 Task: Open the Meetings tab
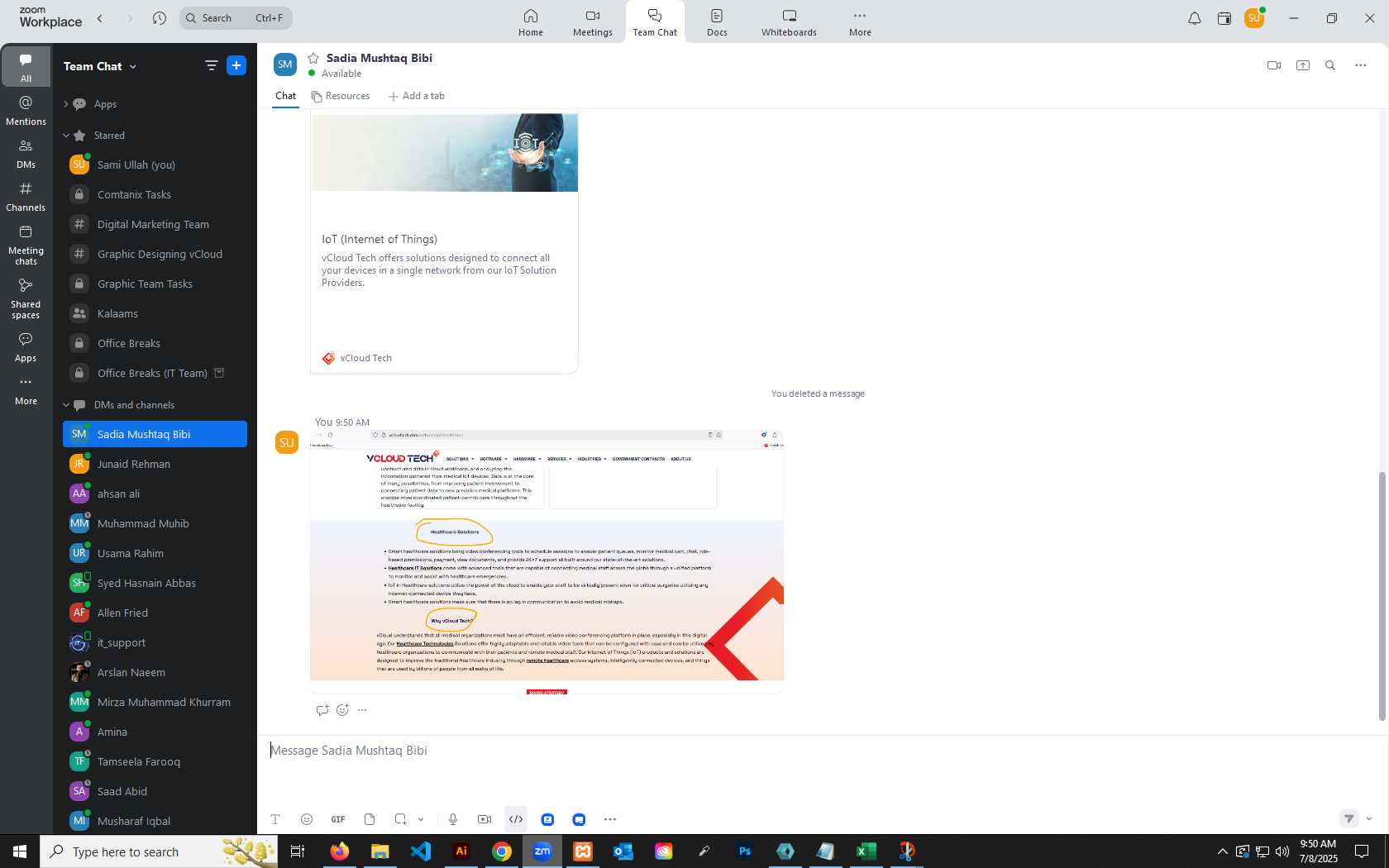593,22
